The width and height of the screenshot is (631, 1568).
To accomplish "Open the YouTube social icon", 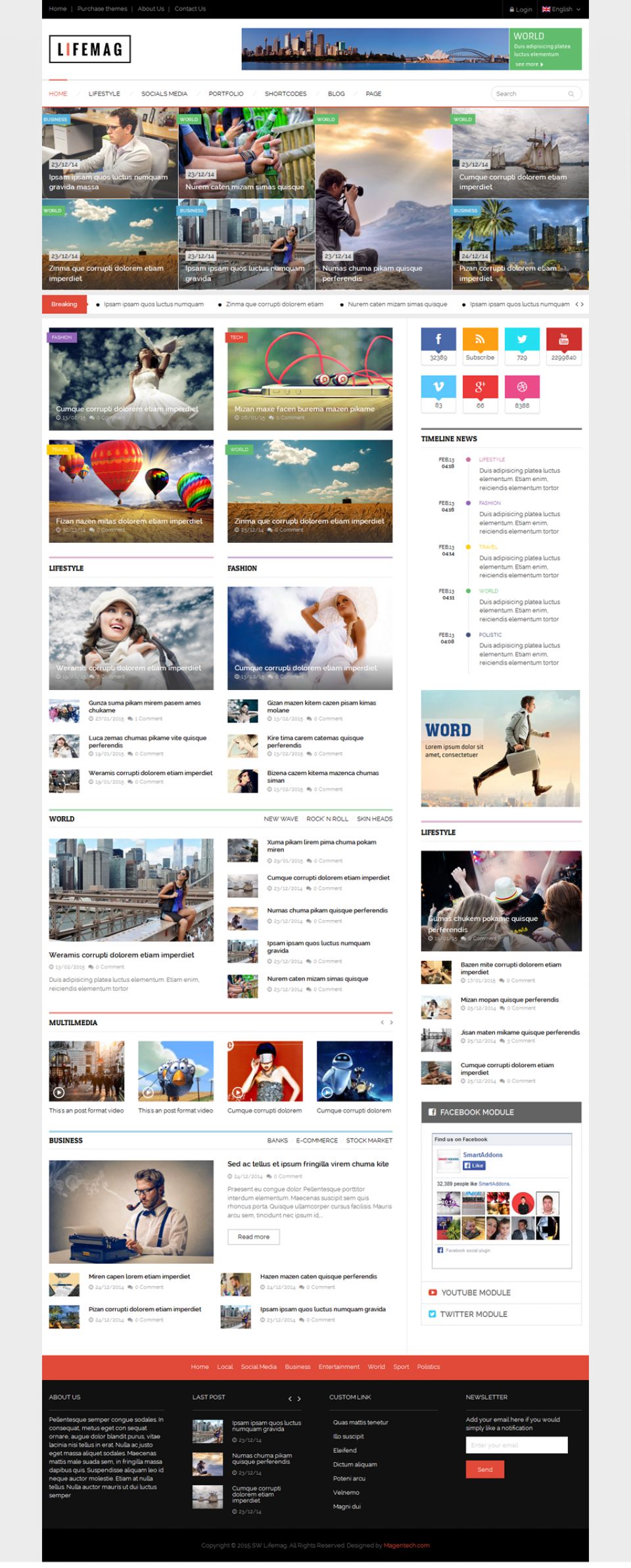I will 563,340.
